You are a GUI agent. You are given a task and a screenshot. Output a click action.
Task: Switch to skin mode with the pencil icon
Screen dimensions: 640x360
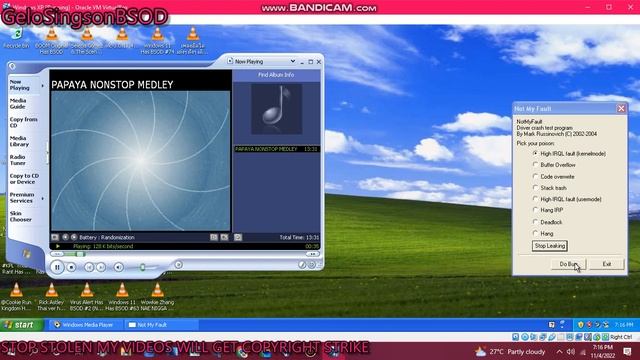302,265
